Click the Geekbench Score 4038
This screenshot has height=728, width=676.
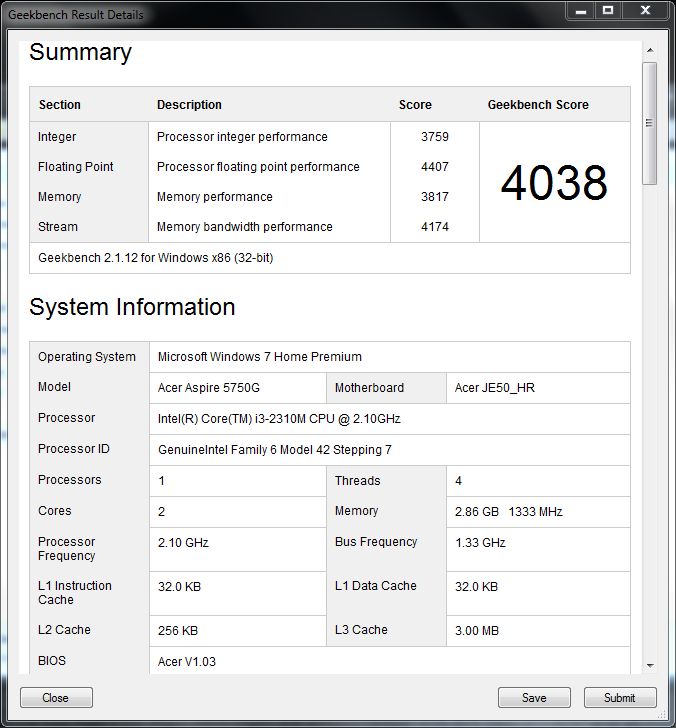(x=554, y=183)
